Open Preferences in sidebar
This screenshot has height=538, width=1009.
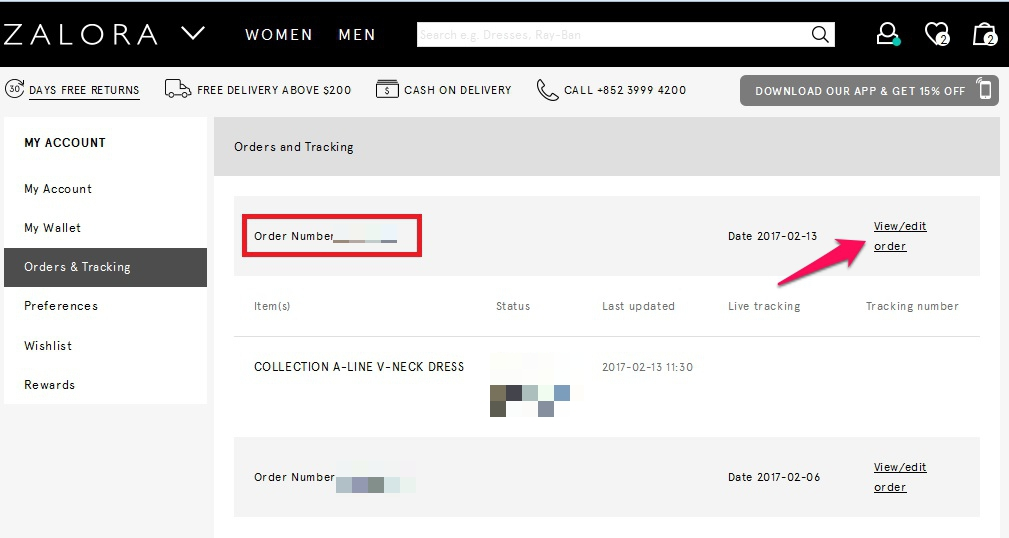click(61, 306)
